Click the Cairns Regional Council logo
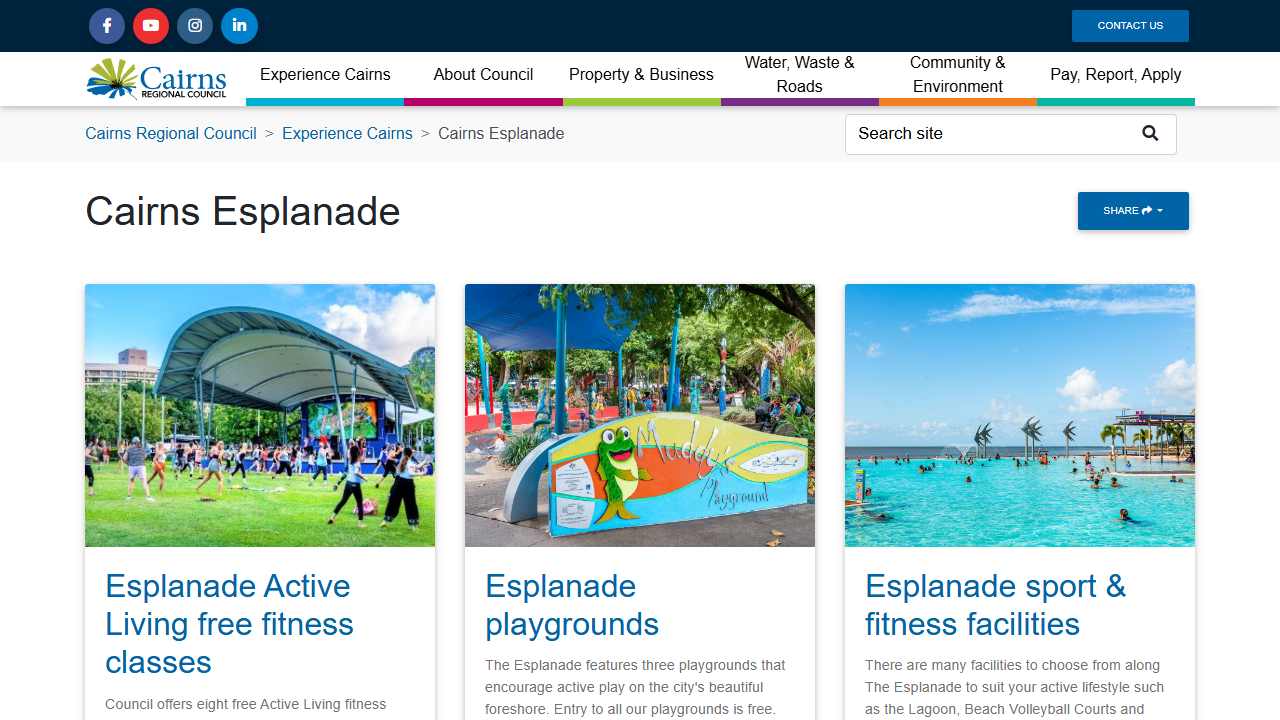This screenshot has width=1280, height=720. (157, 79)
